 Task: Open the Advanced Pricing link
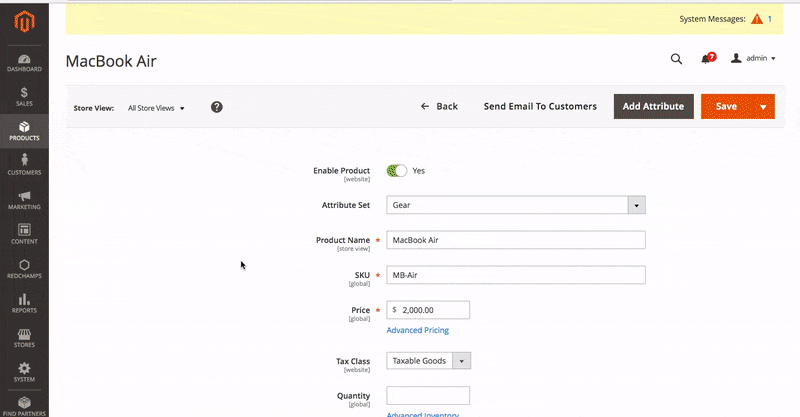point(418,330)
